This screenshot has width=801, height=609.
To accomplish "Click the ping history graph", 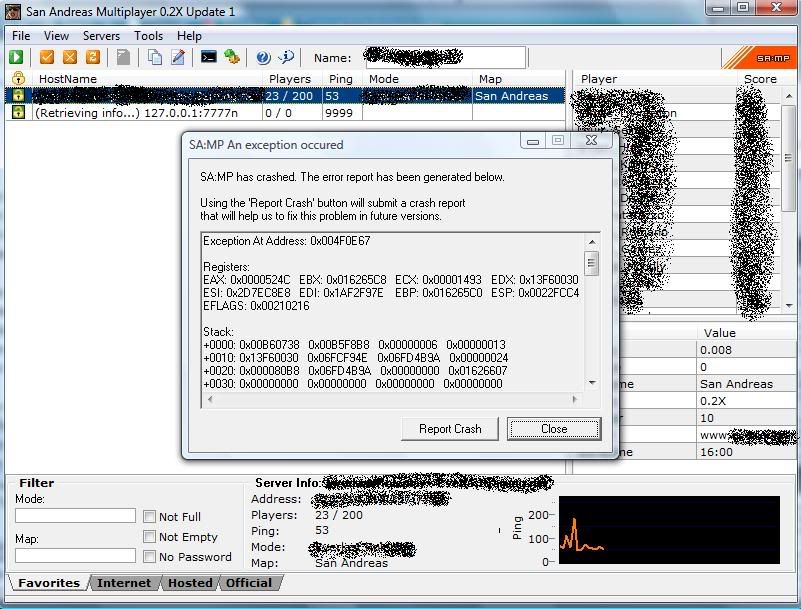I will [669, 530].
